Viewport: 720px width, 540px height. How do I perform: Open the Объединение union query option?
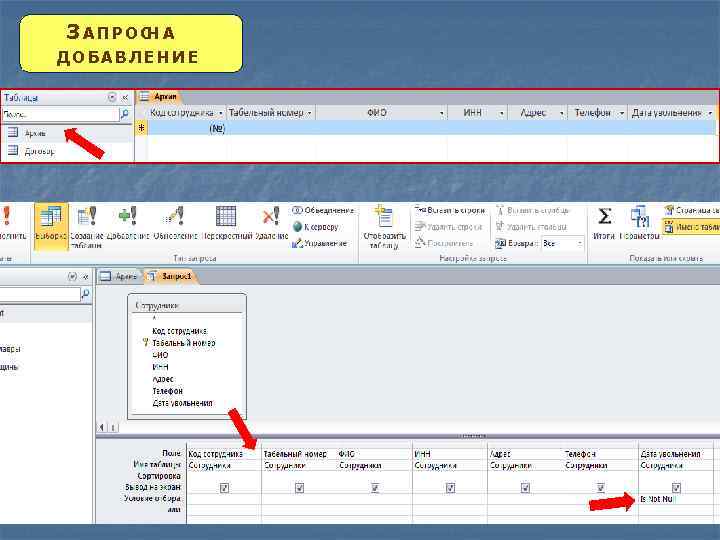(x=323, y=210)
